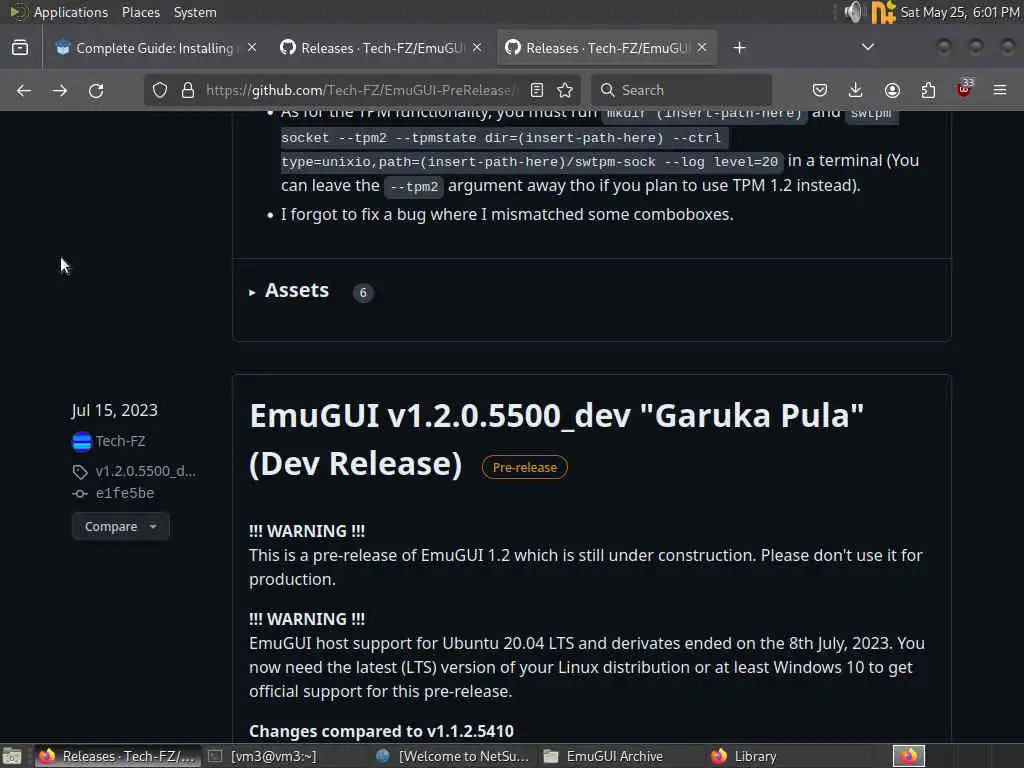Click into the Search box
This screenshot has height=768, width=1024.
[681, 90]
